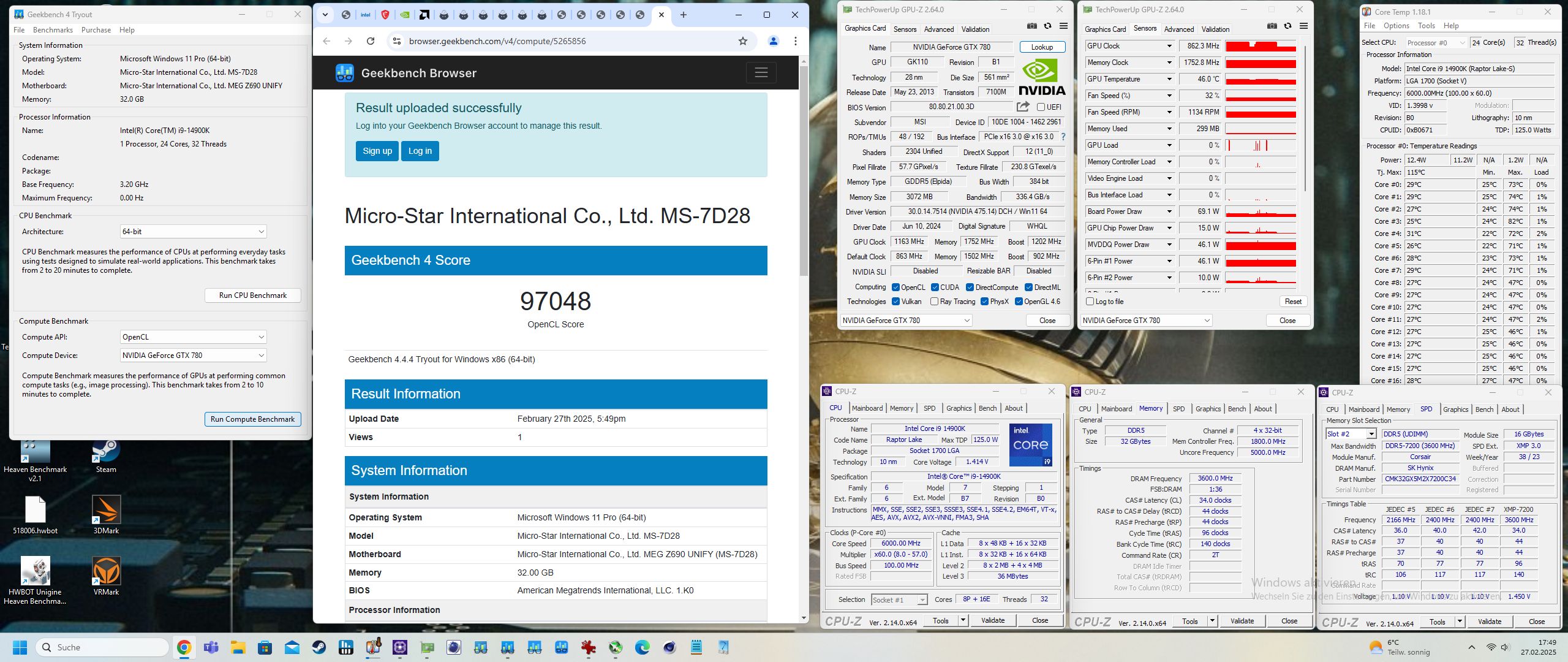Click the Bus Interface question mark icon
1568x662 pixels.
pos(1063,137)
